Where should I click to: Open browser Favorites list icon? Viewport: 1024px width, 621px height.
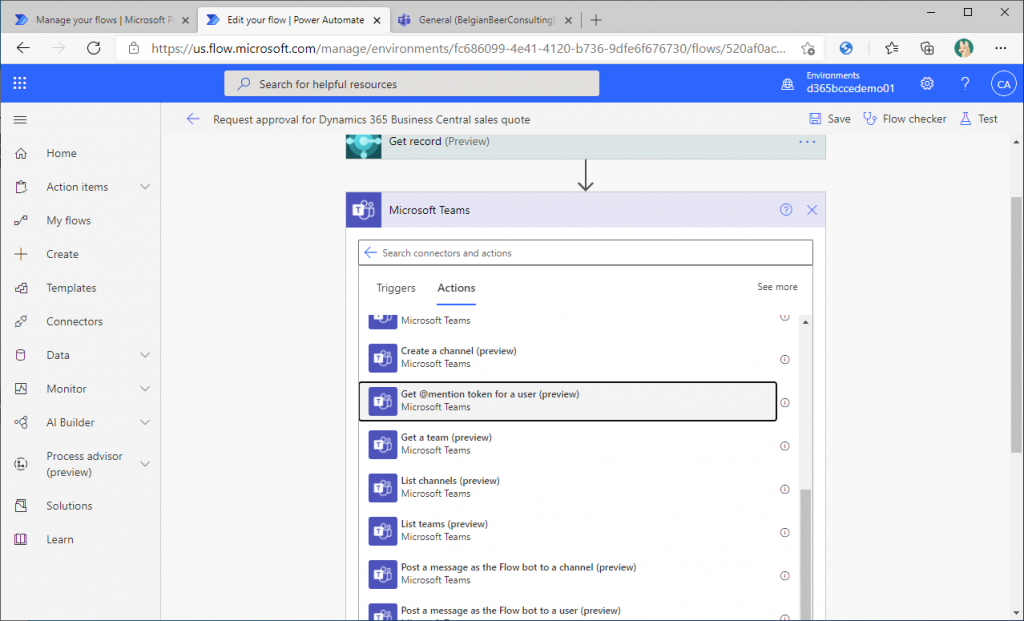click(891, 48)
